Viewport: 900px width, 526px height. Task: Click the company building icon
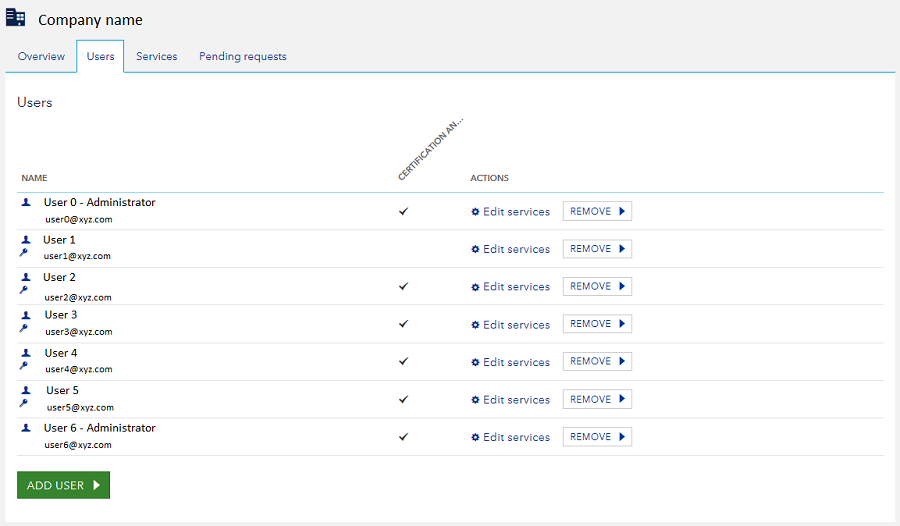pos(16,18)
